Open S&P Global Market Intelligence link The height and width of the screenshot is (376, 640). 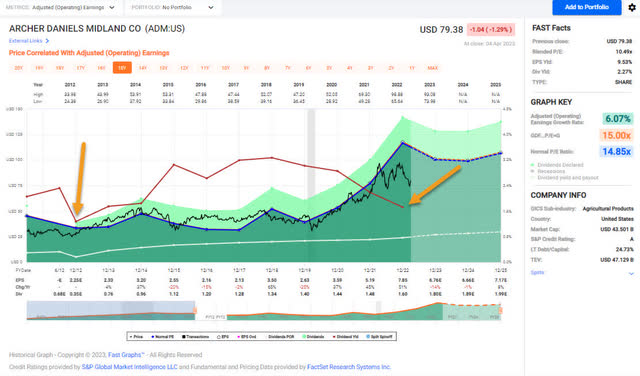tap(129, 367)
